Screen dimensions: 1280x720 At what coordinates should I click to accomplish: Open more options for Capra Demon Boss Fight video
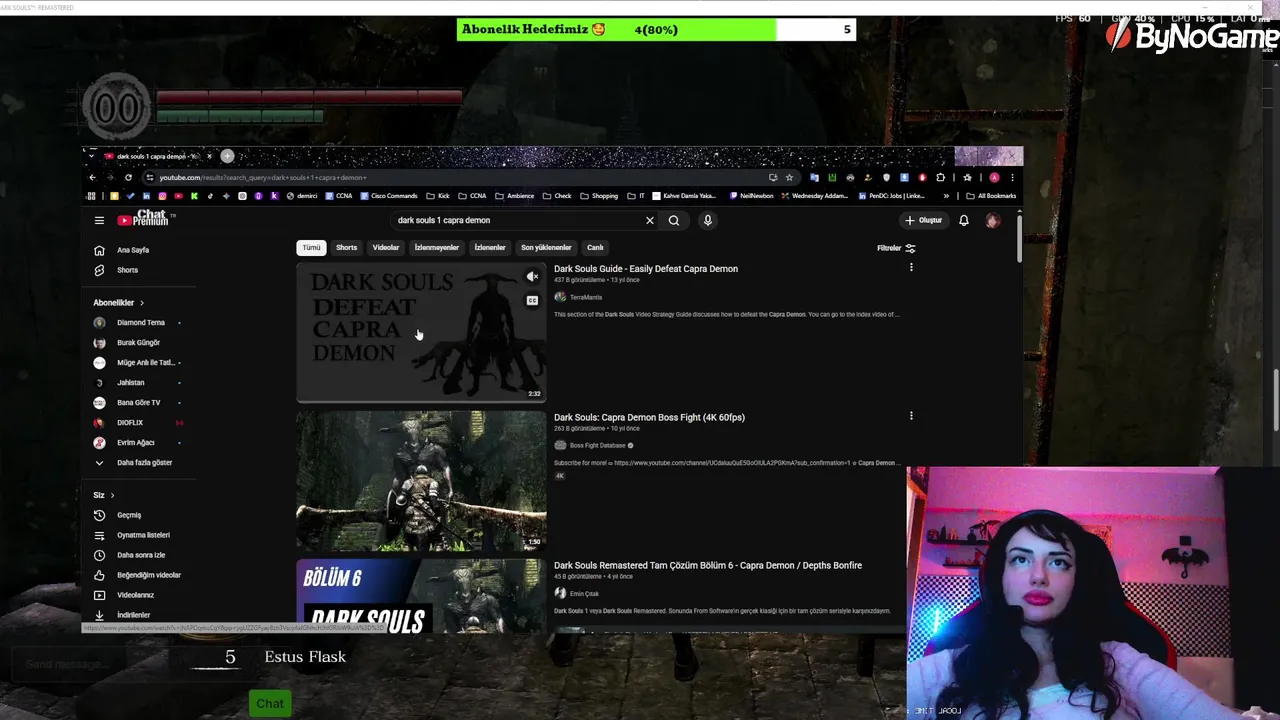911,416
